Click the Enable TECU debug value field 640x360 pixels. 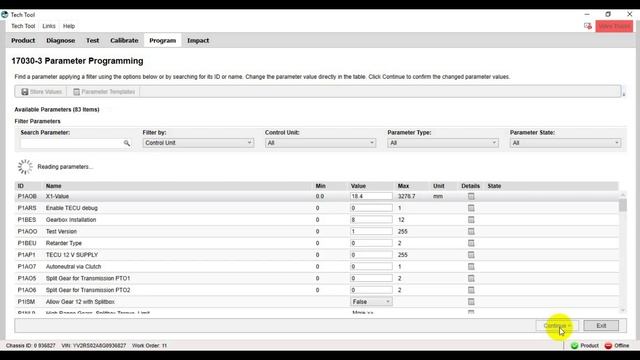coord(371,208)
